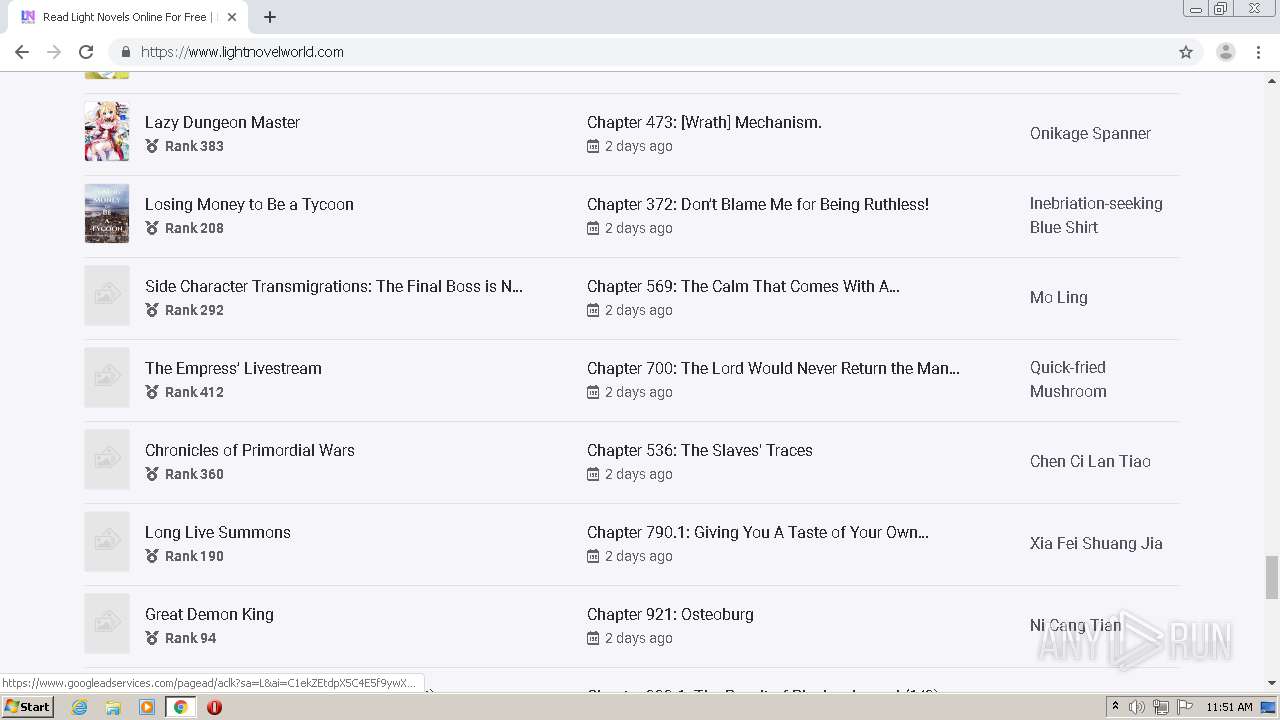Viewport: 1280px width, 720px height.
Task: Open Chronicles of Primordial Wars title
Action: (x=250, y=450)
